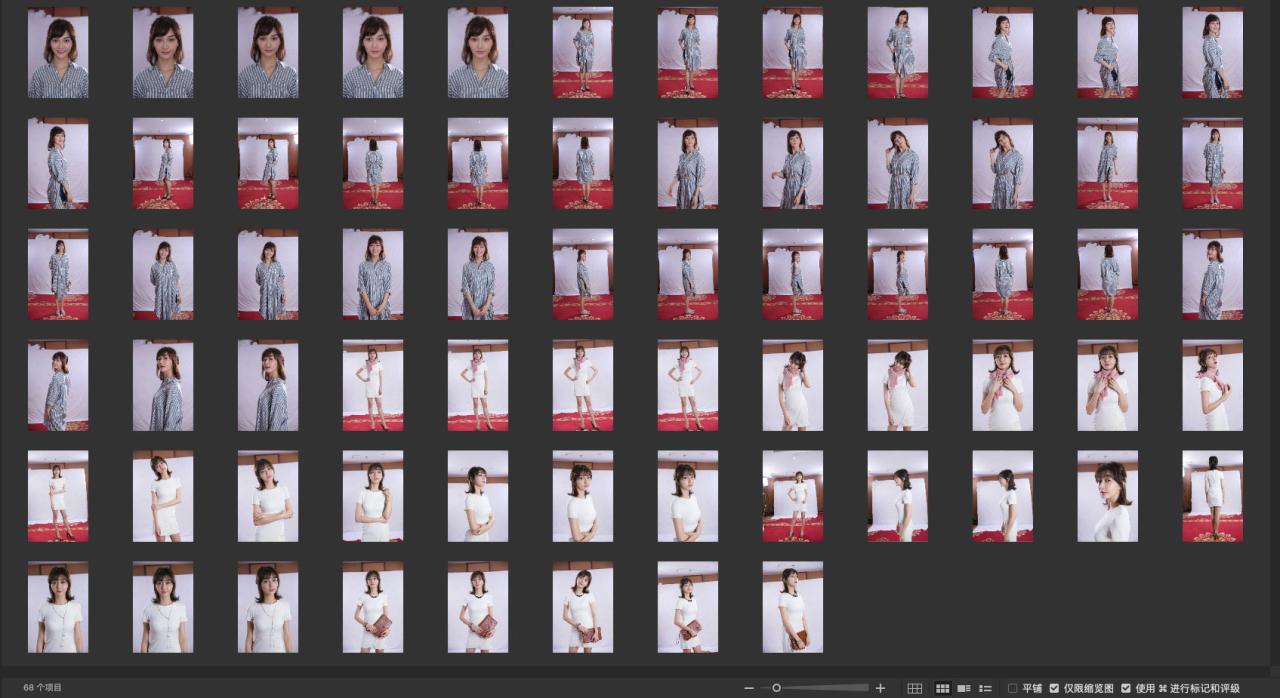
Task: Select the first thumbnail in the fifth row
Action: tap(58, 496)
